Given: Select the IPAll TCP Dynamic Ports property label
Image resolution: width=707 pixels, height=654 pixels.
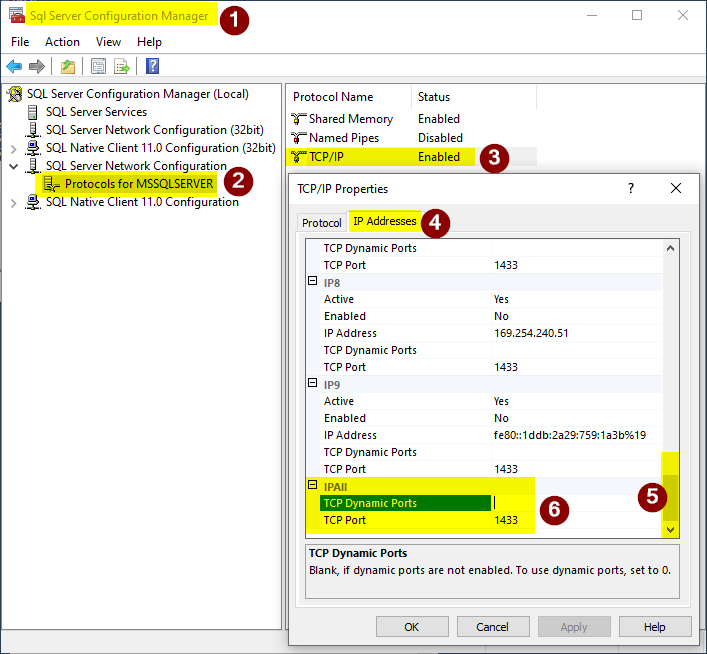Looking at the screenshot, I should coord(405,503).
